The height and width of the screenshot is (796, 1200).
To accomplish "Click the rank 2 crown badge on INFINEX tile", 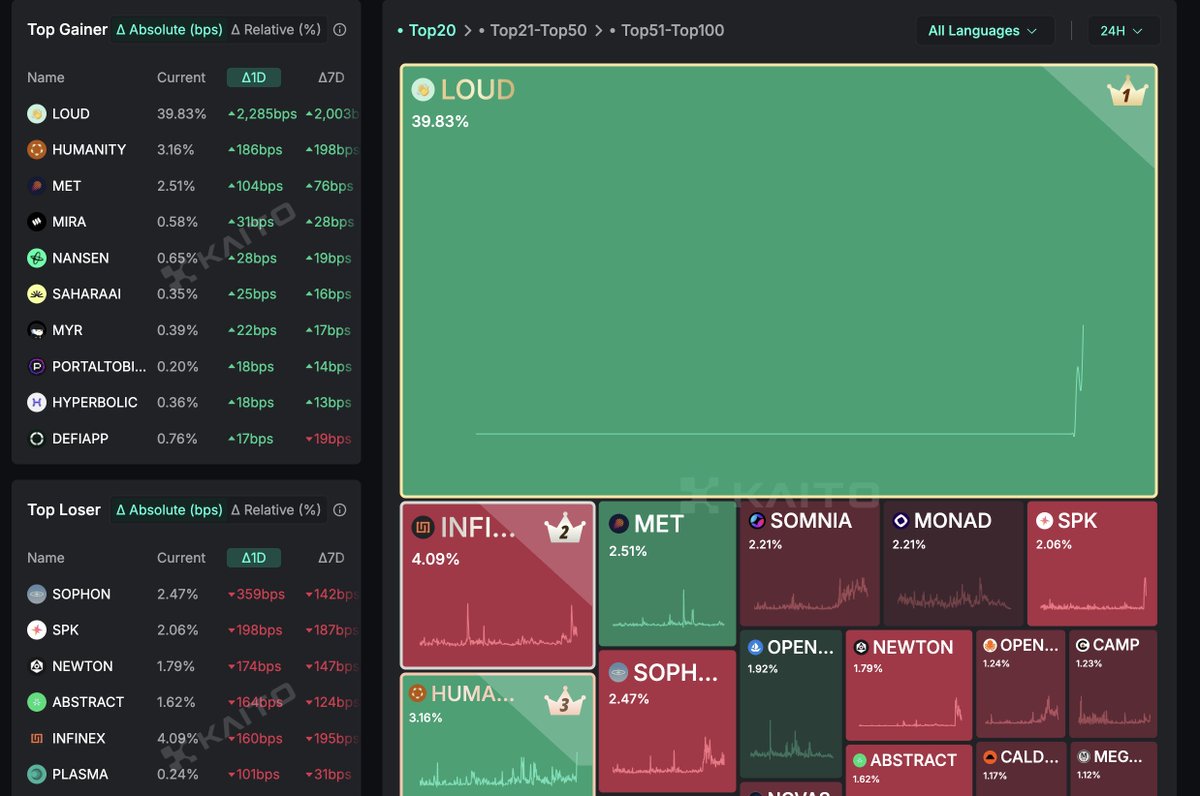I will [564, 531].
